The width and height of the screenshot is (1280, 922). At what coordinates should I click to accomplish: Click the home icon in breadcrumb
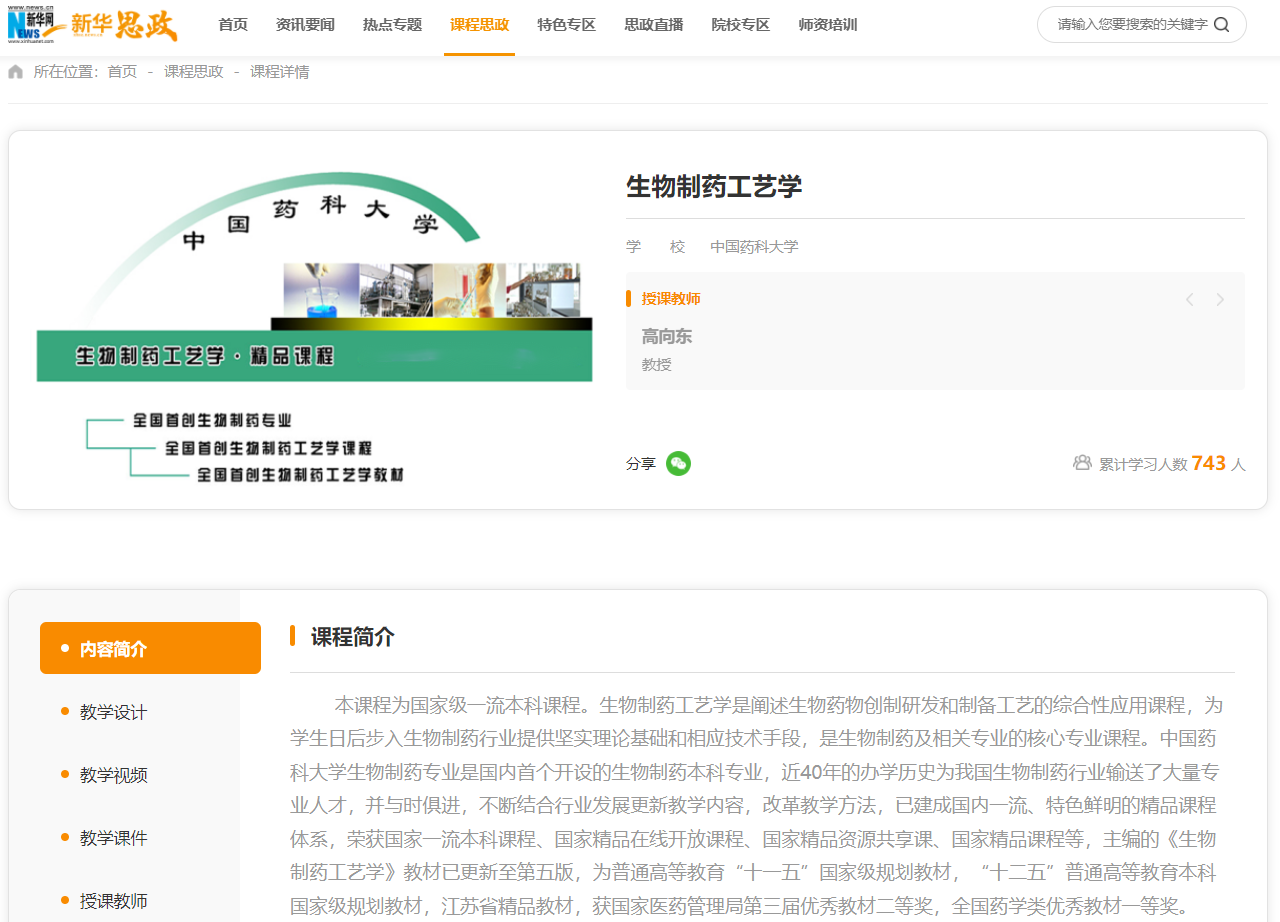[15, 72]
